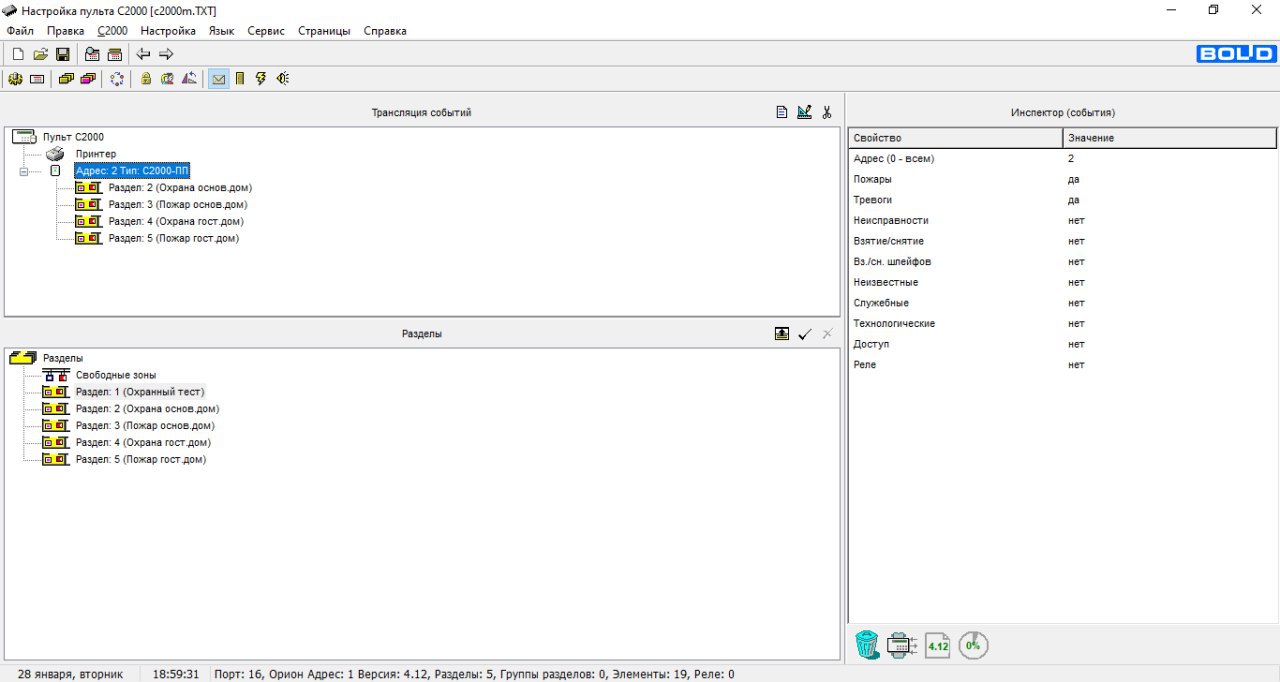Select the Разделы root folder
Image resolution: width=1280 pixels, height=682 pixels.
(63, 358)
